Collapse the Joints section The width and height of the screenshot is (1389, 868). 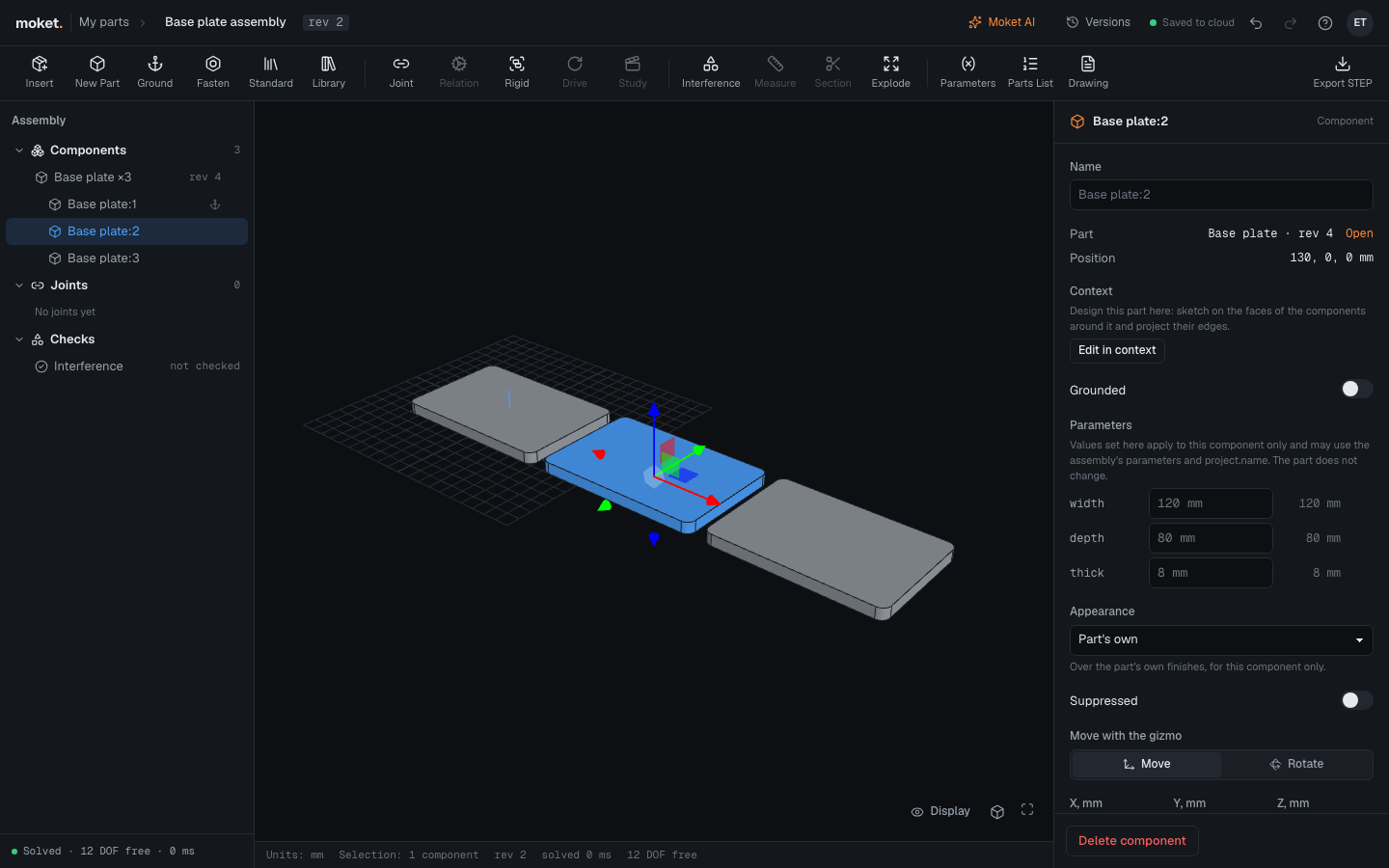[19, 285]
